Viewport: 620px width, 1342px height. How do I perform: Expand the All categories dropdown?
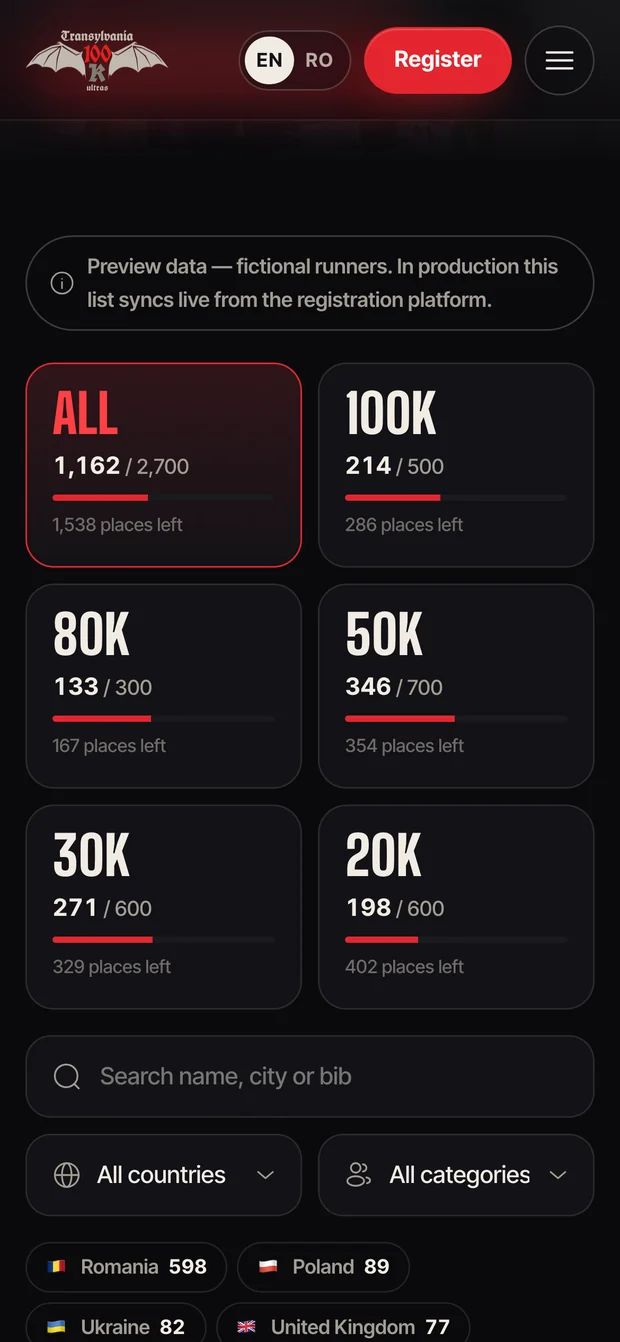click(x=456, y=1175)
